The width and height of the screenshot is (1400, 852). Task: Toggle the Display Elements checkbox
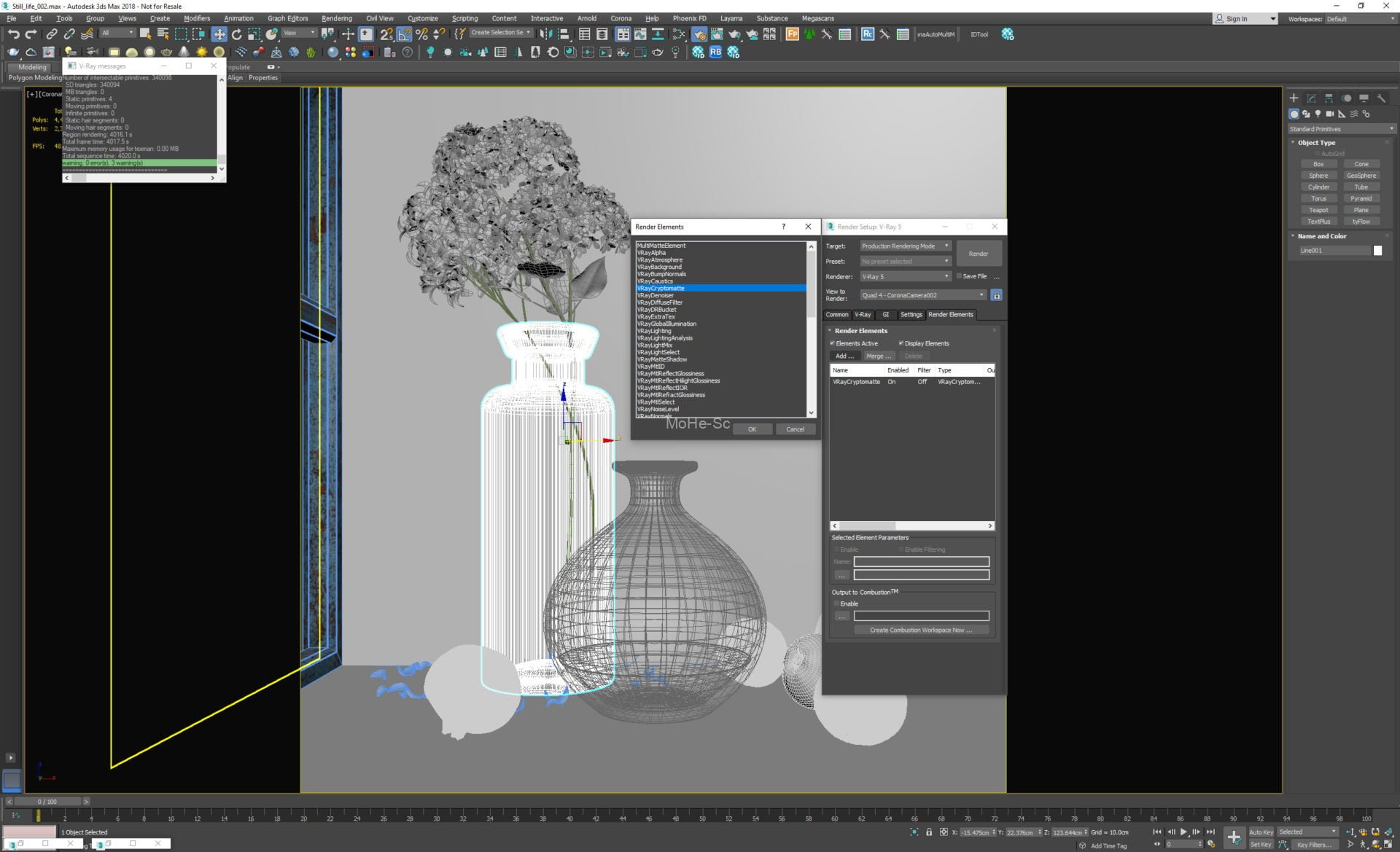(x=901, y=343)
